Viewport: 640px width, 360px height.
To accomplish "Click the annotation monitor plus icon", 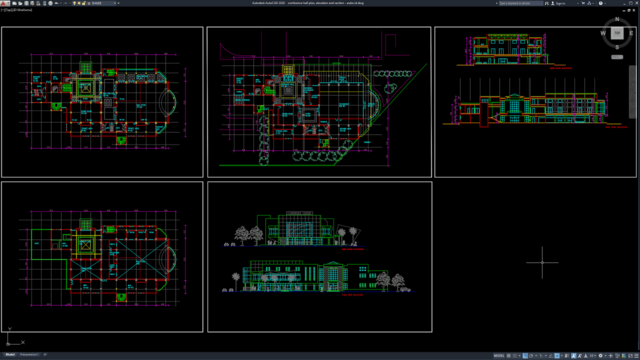I will (x=611, y=356).
